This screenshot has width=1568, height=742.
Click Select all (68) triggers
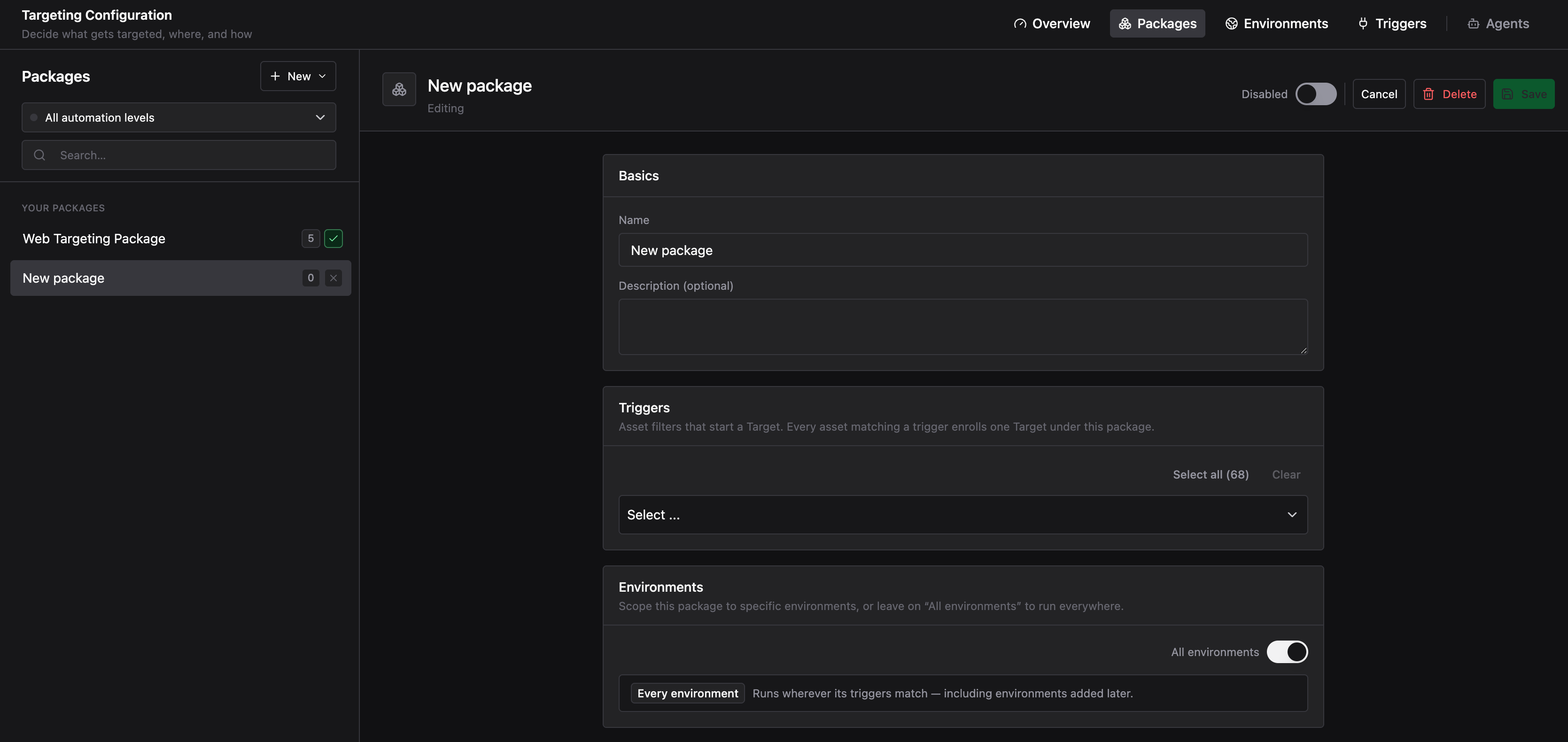(1210, 475)
